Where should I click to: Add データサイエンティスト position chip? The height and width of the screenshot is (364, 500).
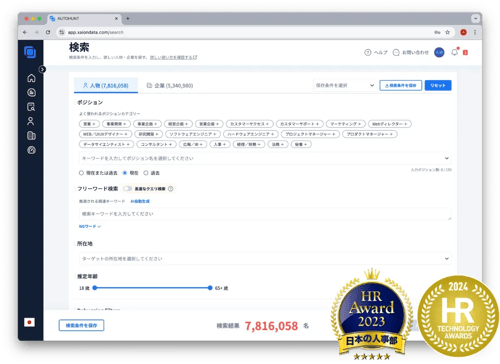pos(106,144)
